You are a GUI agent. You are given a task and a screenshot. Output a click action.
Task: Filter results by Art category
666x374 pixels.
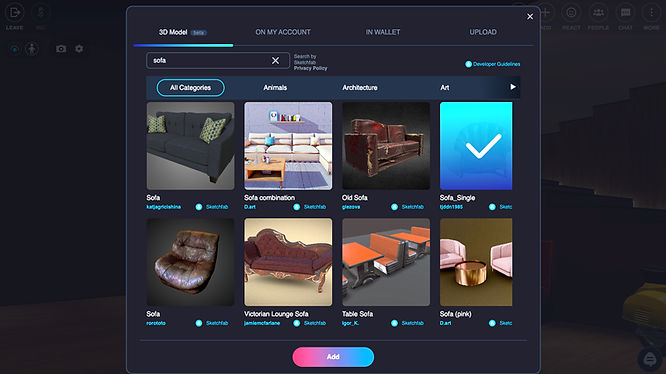[x=445, y=88]
